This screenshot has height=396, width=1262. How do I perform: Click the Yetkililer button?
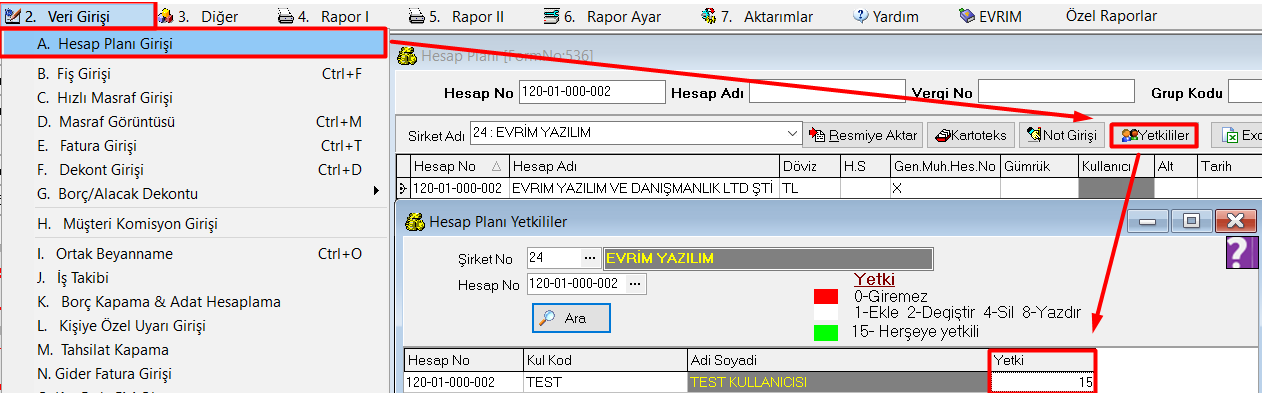[1156, 135]
